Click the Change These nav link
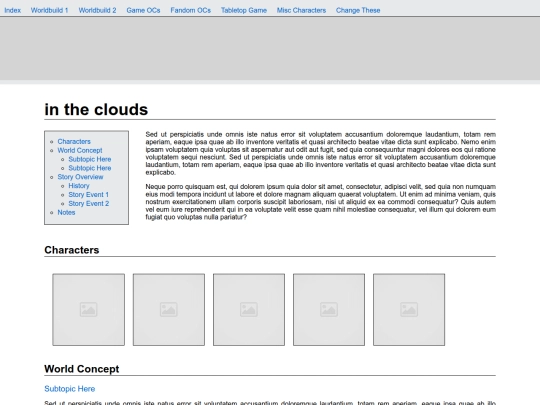This screenshot has width=540, height=405. pos(358,10)
